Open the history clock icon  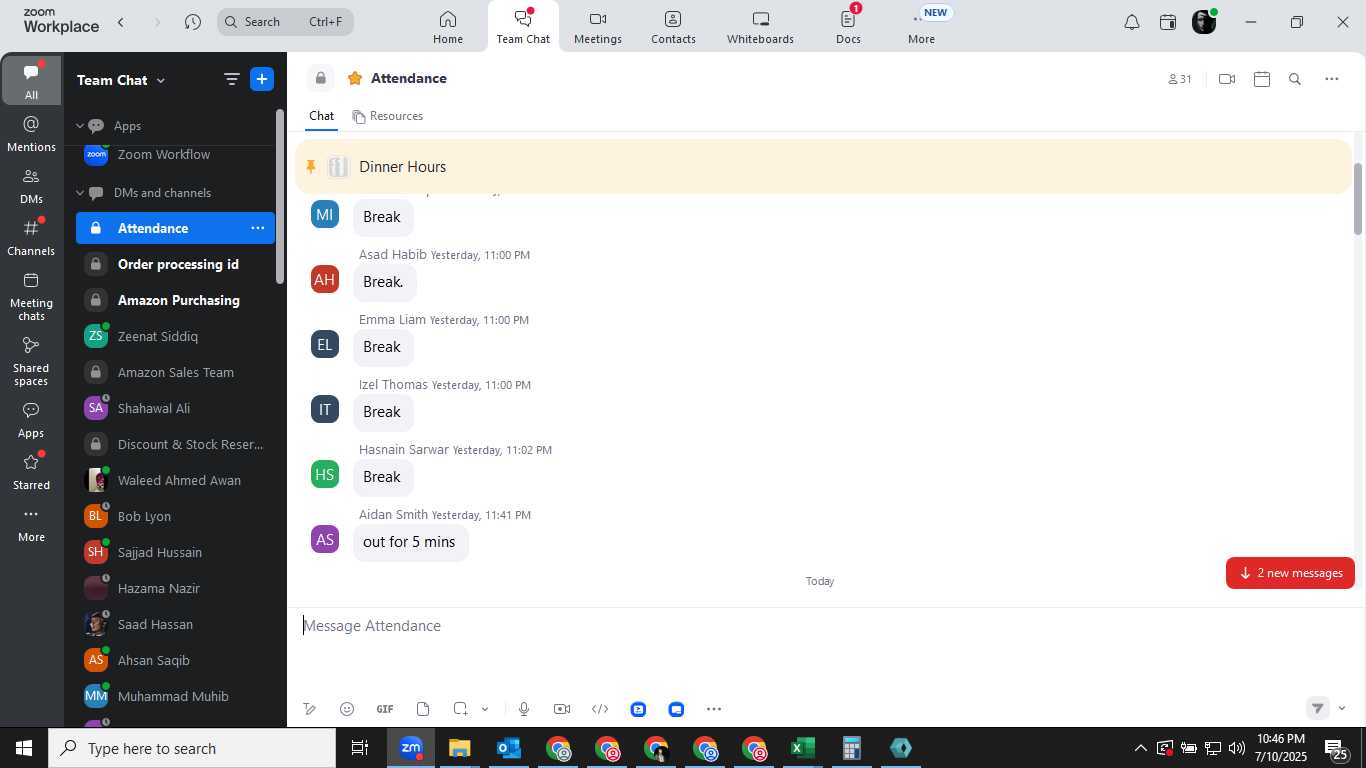193,22
